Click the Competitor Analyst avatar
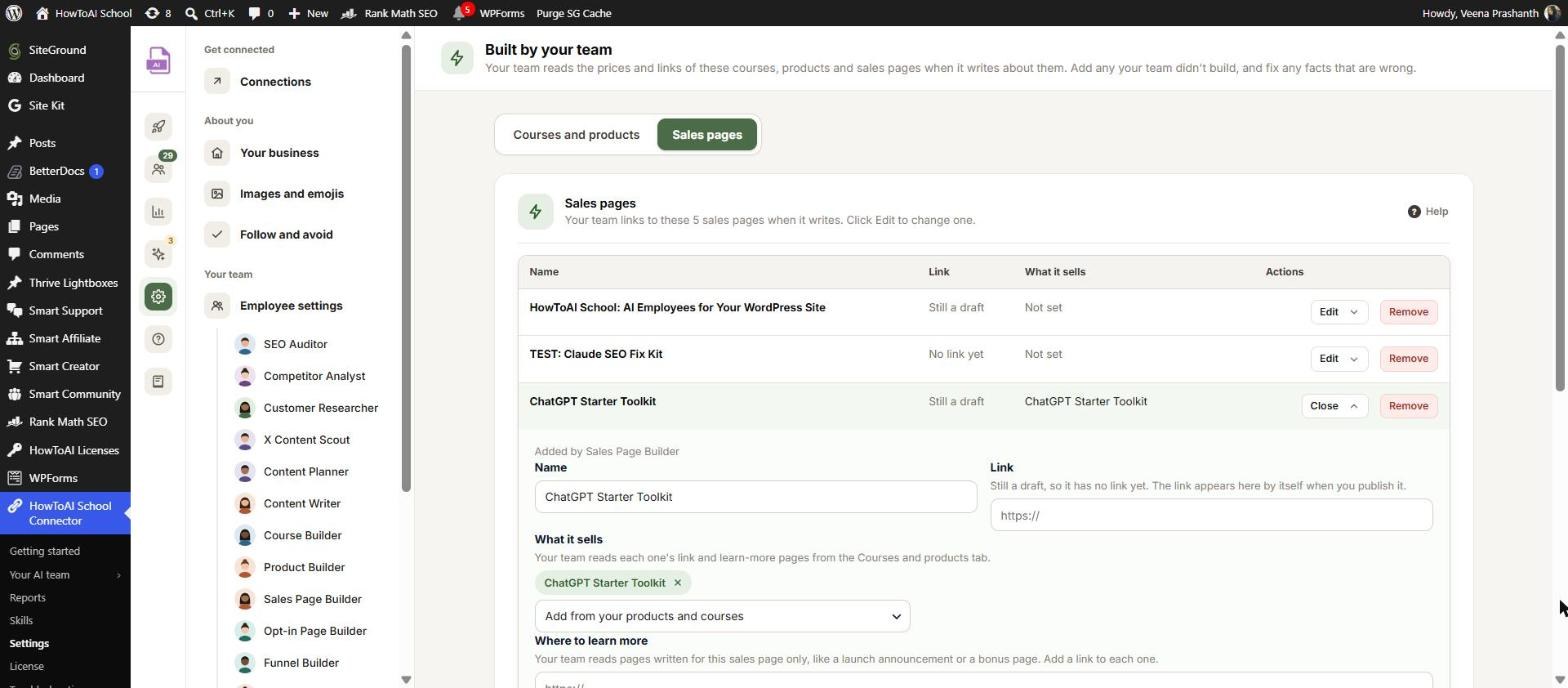The image size is (1568, 688). tap(244, 376)
